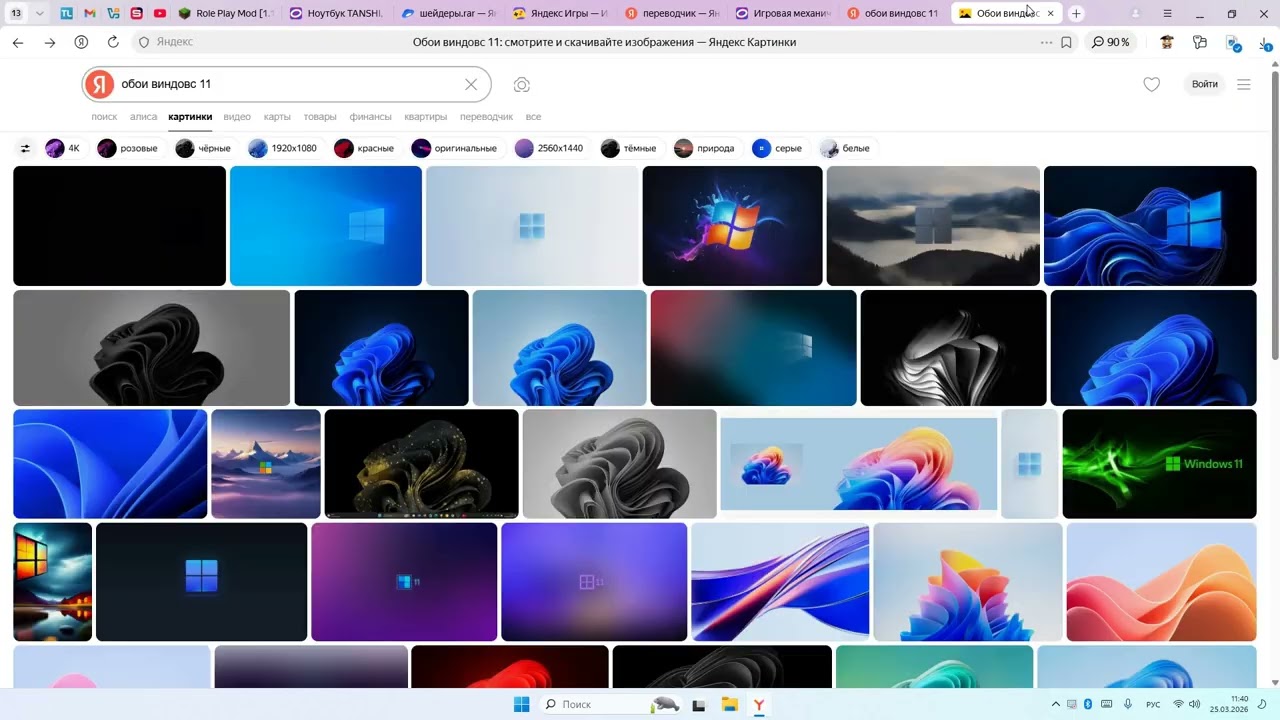Screen dimensions: 1280x720
Task: Open the видео search category
Action: point(237,117)
